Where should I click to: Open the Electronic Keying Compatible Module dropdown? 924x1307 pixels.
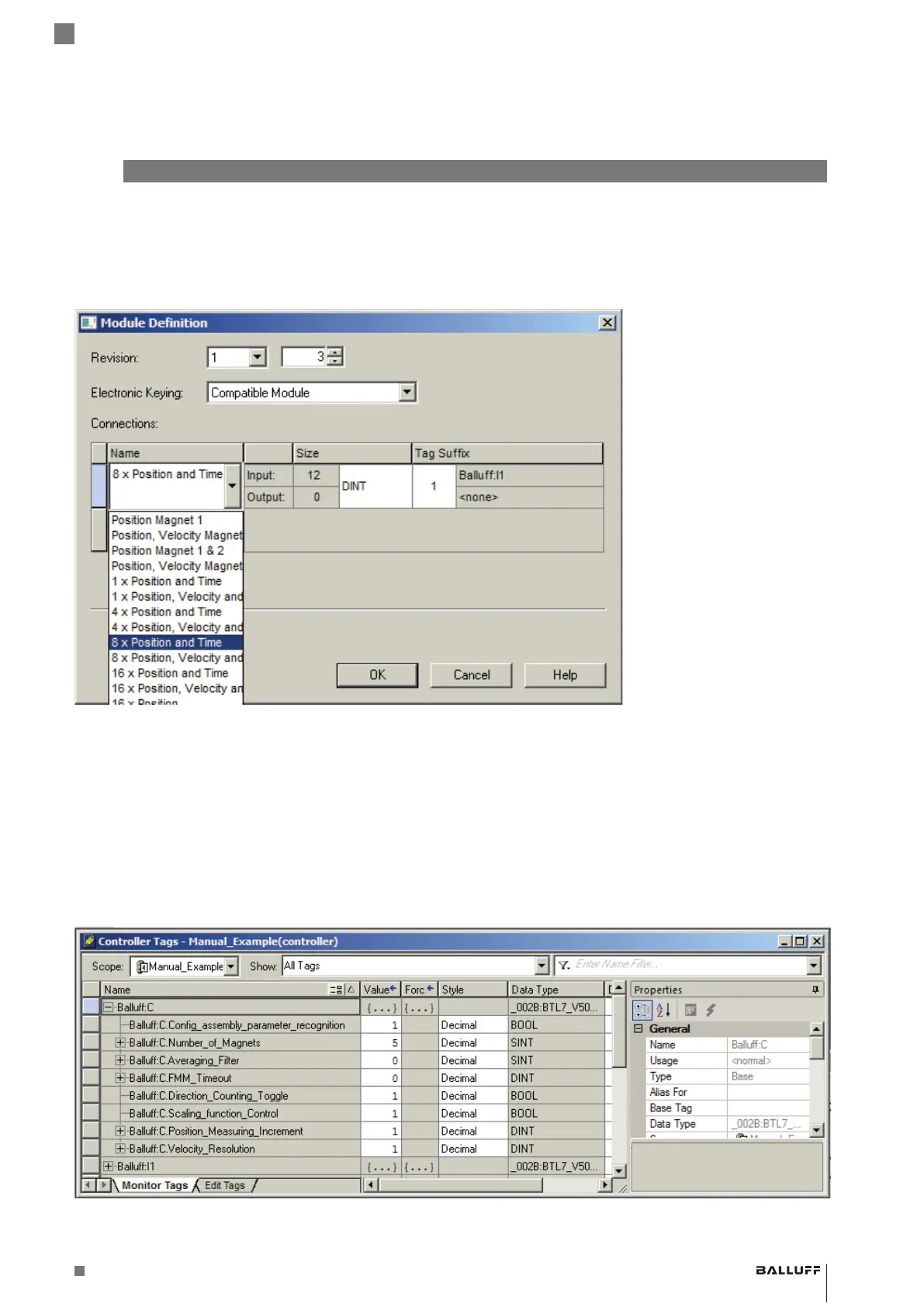click(x=408, y=392)
